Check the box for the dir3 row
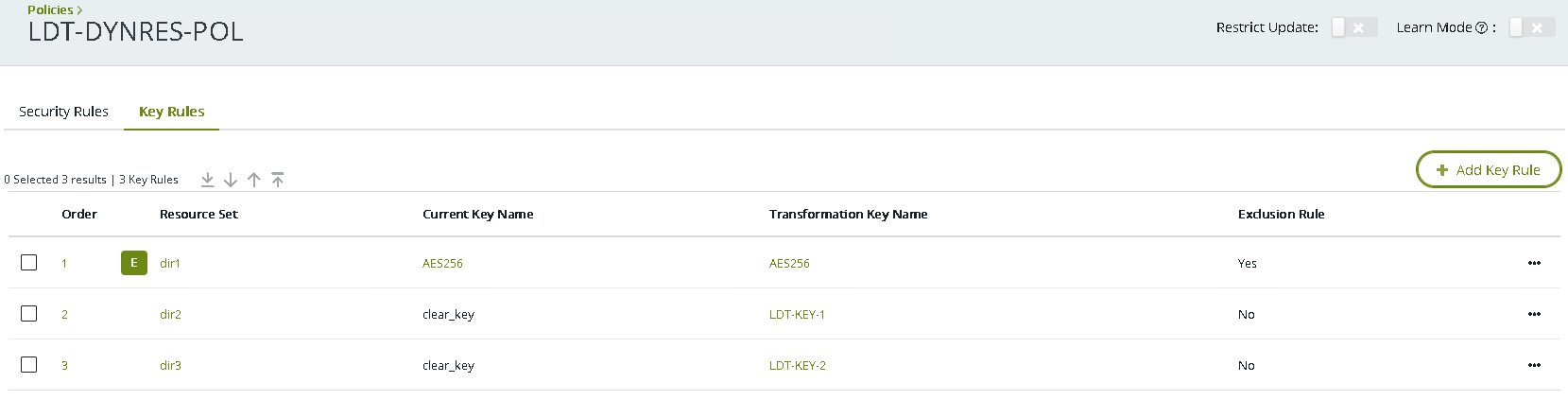Image resolution: width=1568 pixels, height=400 pixels. pos(29,364)
